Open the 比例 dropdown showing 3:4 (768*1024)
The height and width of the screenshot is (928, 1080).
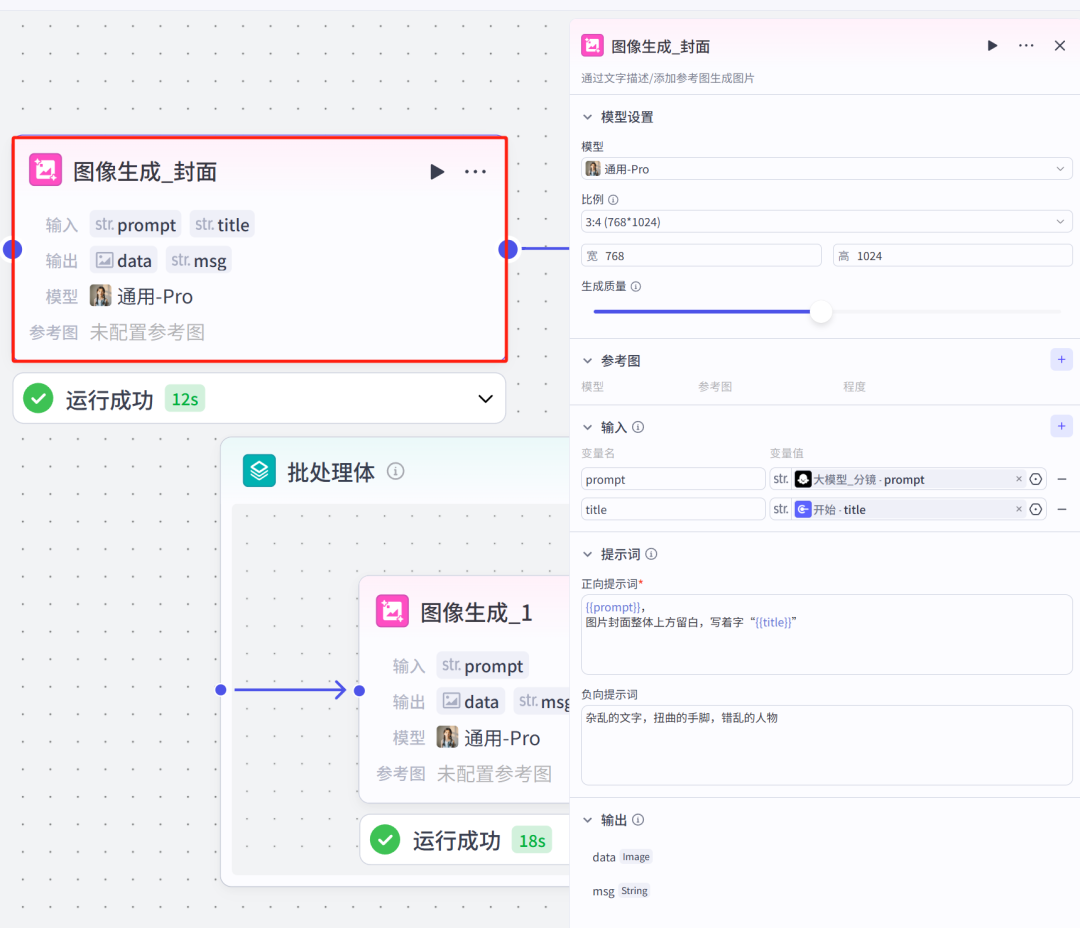point(825,221)
